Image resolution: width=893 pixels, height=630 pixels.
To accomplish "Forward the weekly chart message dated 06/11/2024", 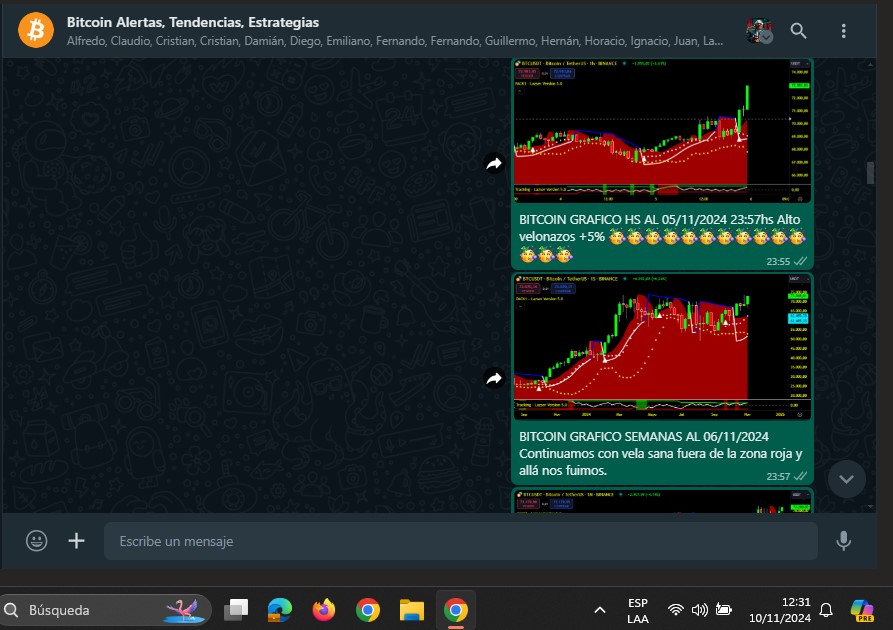I will (x=494, y=379).
